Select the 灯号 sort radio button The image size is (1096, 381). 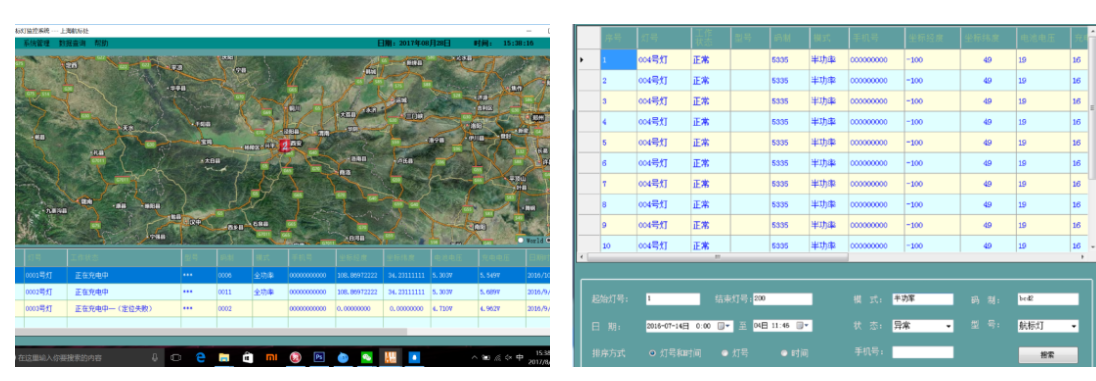click(725, 353)
